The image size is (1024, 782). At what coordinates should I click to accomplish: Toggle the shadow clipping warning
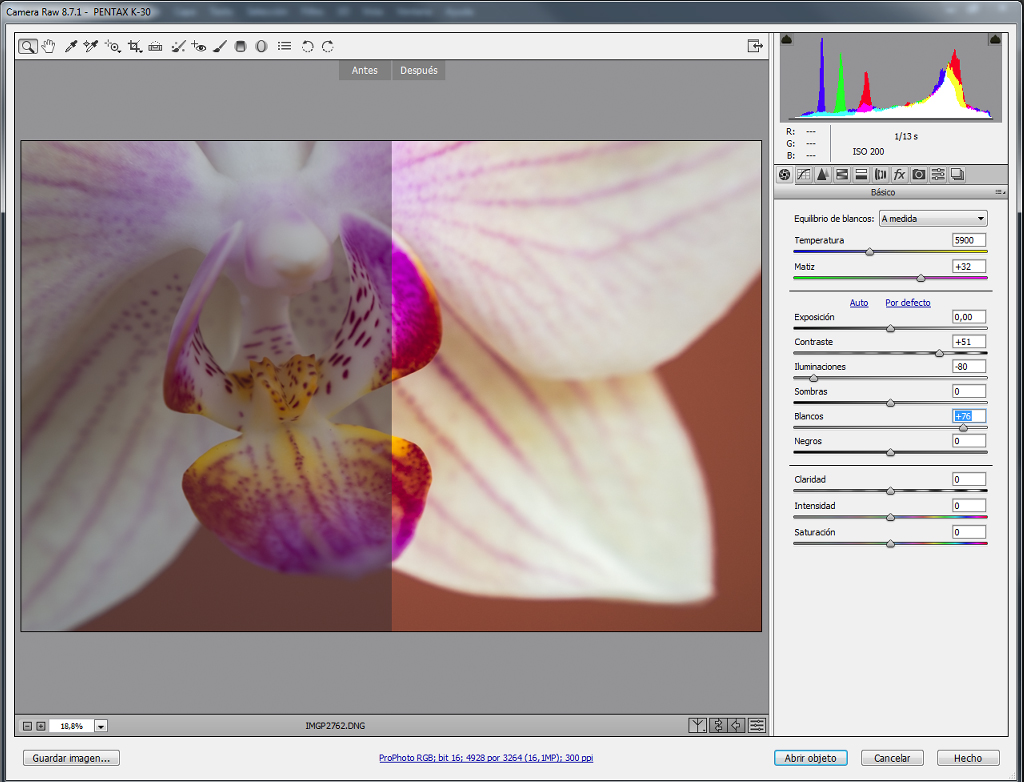click(787, 40)
